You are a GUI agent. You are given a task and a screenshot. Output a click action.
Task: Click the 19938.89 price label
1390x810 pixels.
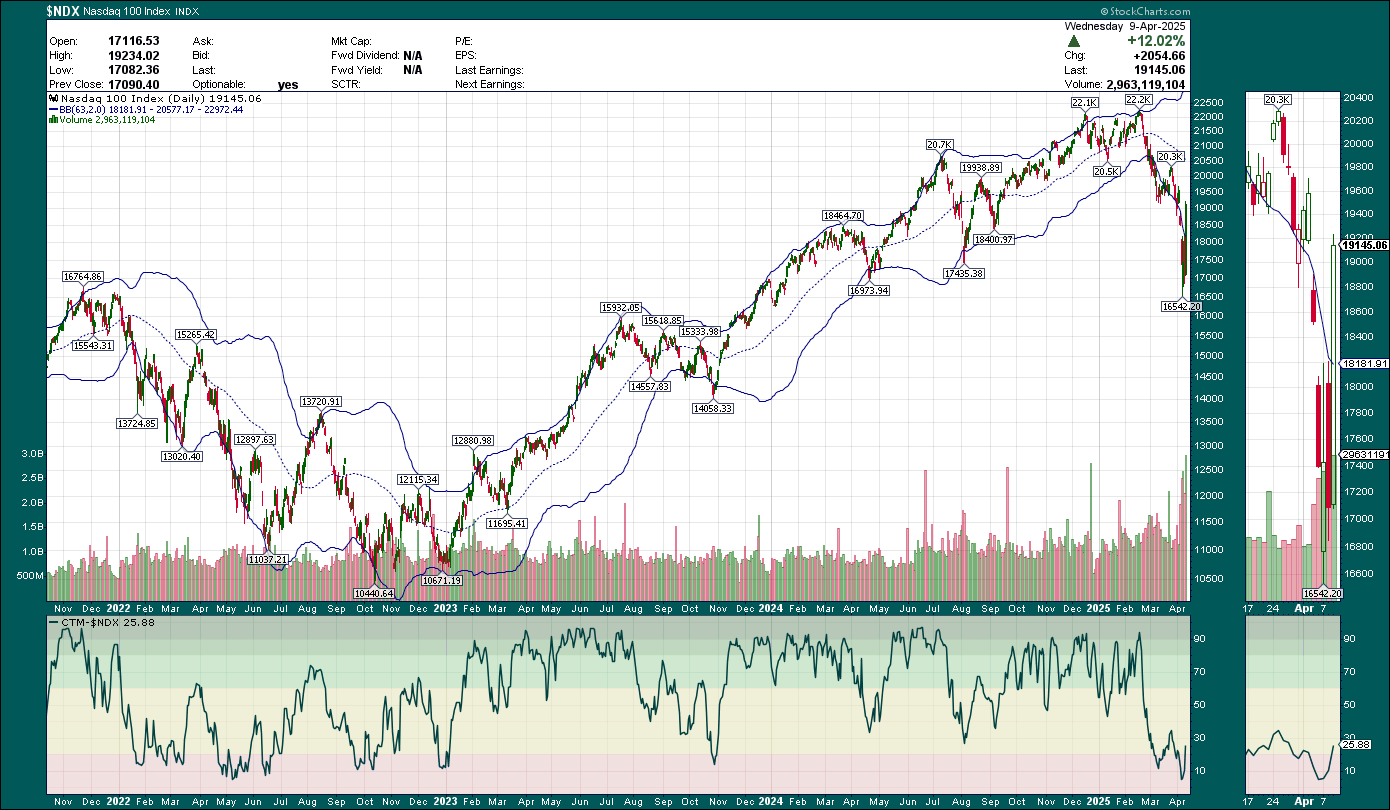(x=981, y=167)
